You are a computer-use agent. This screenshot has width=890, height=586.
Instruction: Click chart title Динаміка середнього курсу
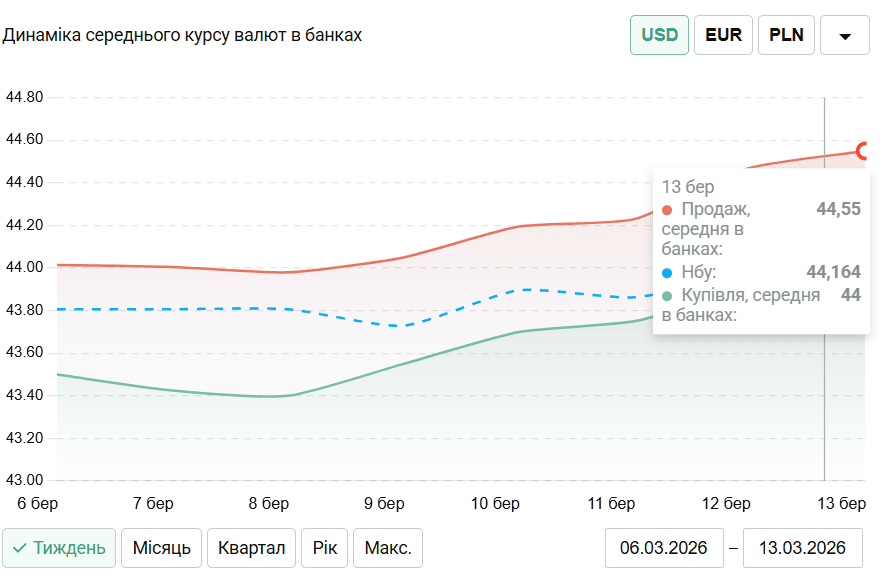click(x=182, y=35)
